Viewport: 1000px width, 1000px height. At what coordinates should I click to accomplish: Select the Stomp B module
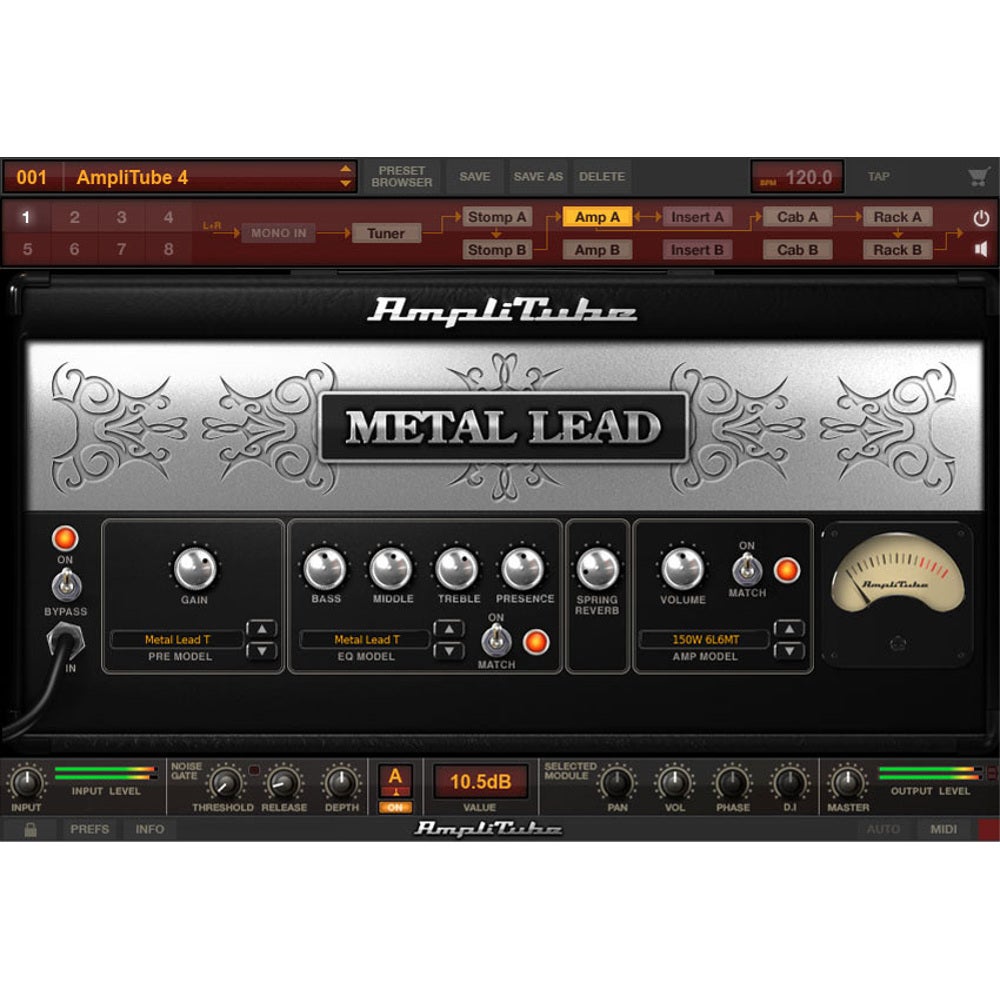[x=497, y=250]
